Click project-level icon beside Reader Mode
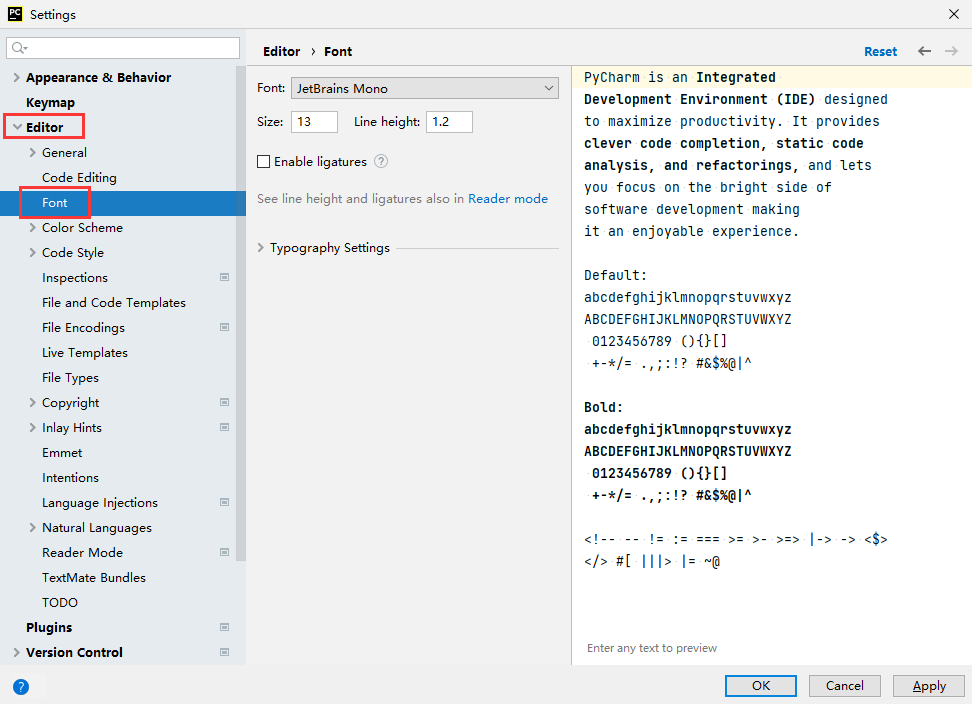Viewport: 972px width, 704px height. pos(224,552)
